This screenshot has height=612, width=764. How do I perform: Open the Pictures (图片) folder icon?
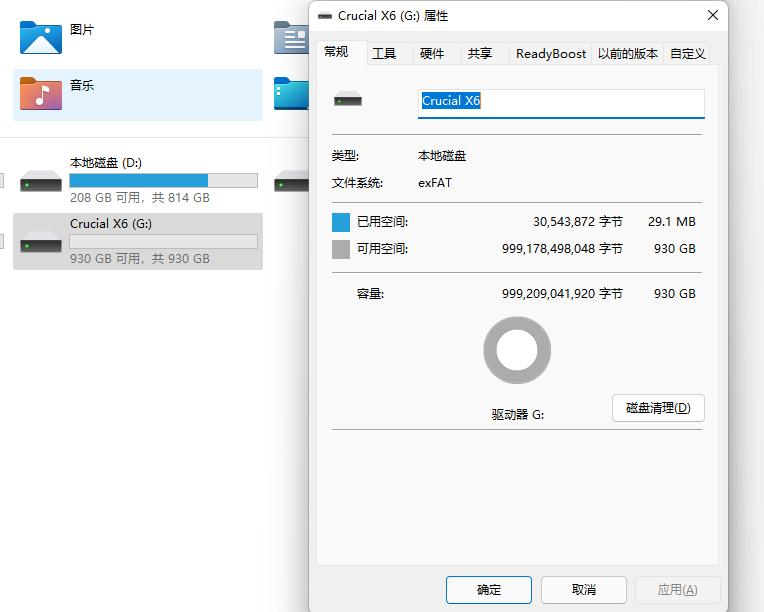(x=41, y=38)
